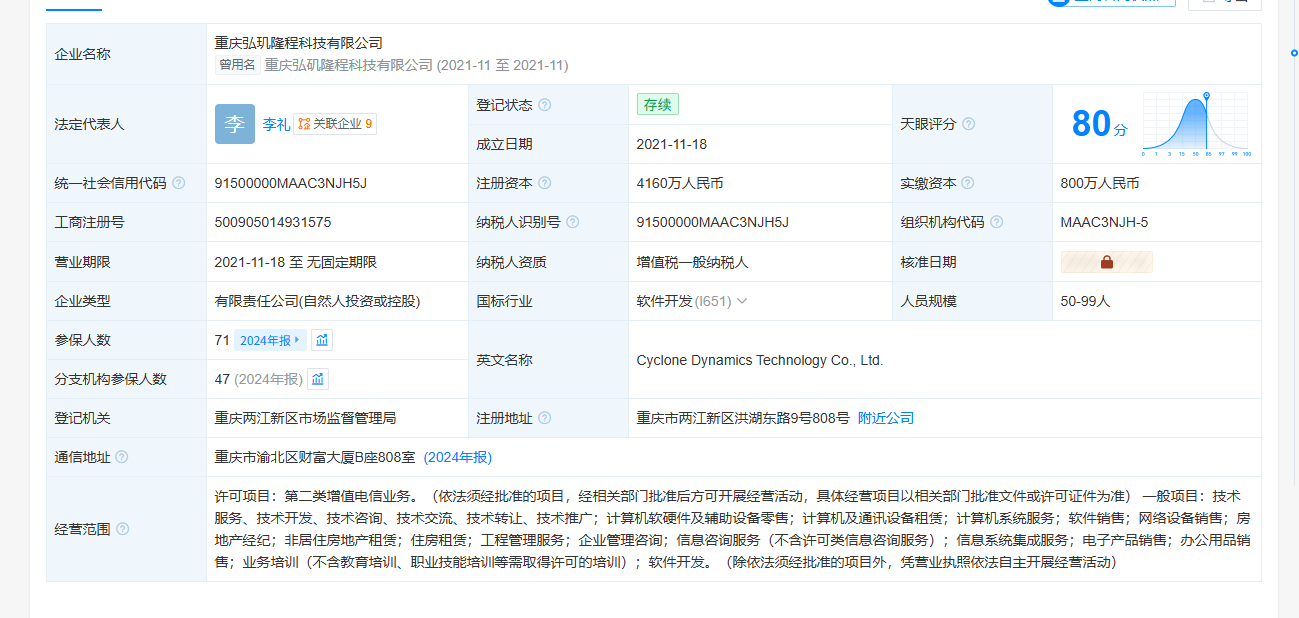Click help icon beside 天眼评分
The image size is (1299, 618).
[968, 125]
